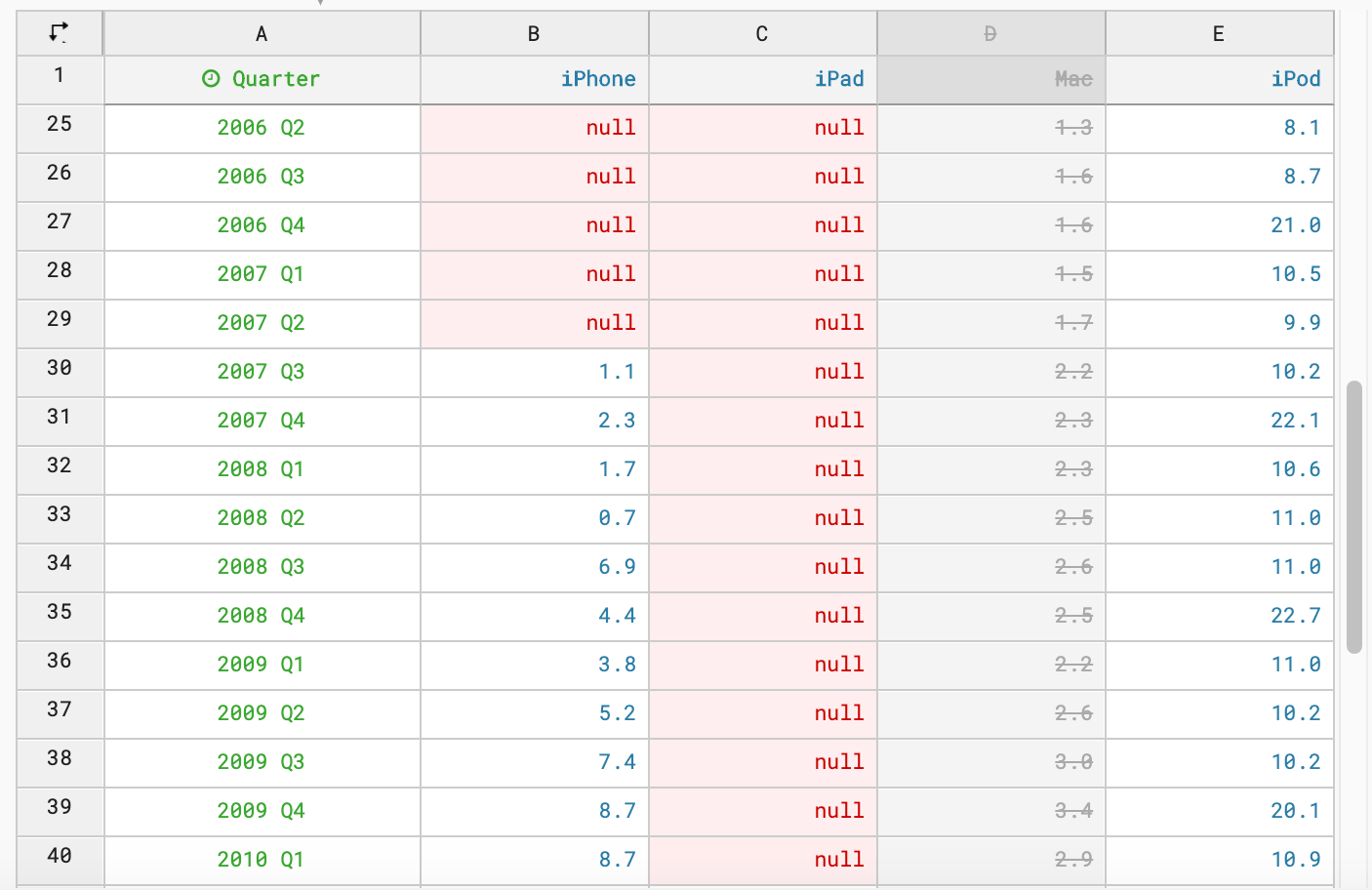Click the Quarter field name

tap(276, 79)
